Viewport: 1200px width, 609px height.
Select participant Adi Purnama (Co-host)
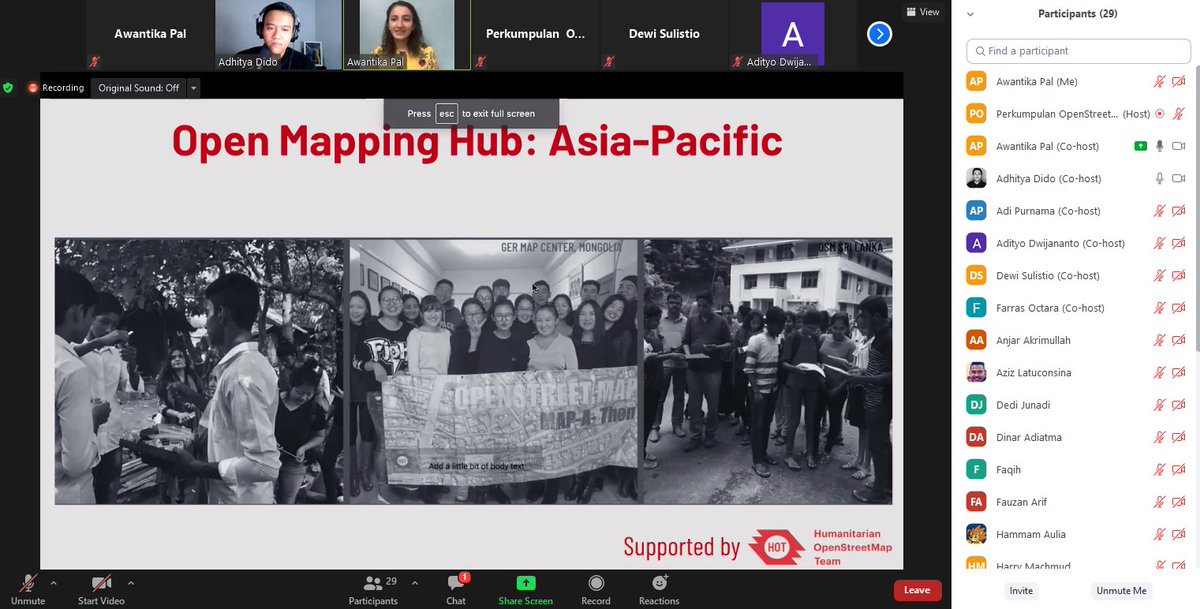coord(1076,211)
